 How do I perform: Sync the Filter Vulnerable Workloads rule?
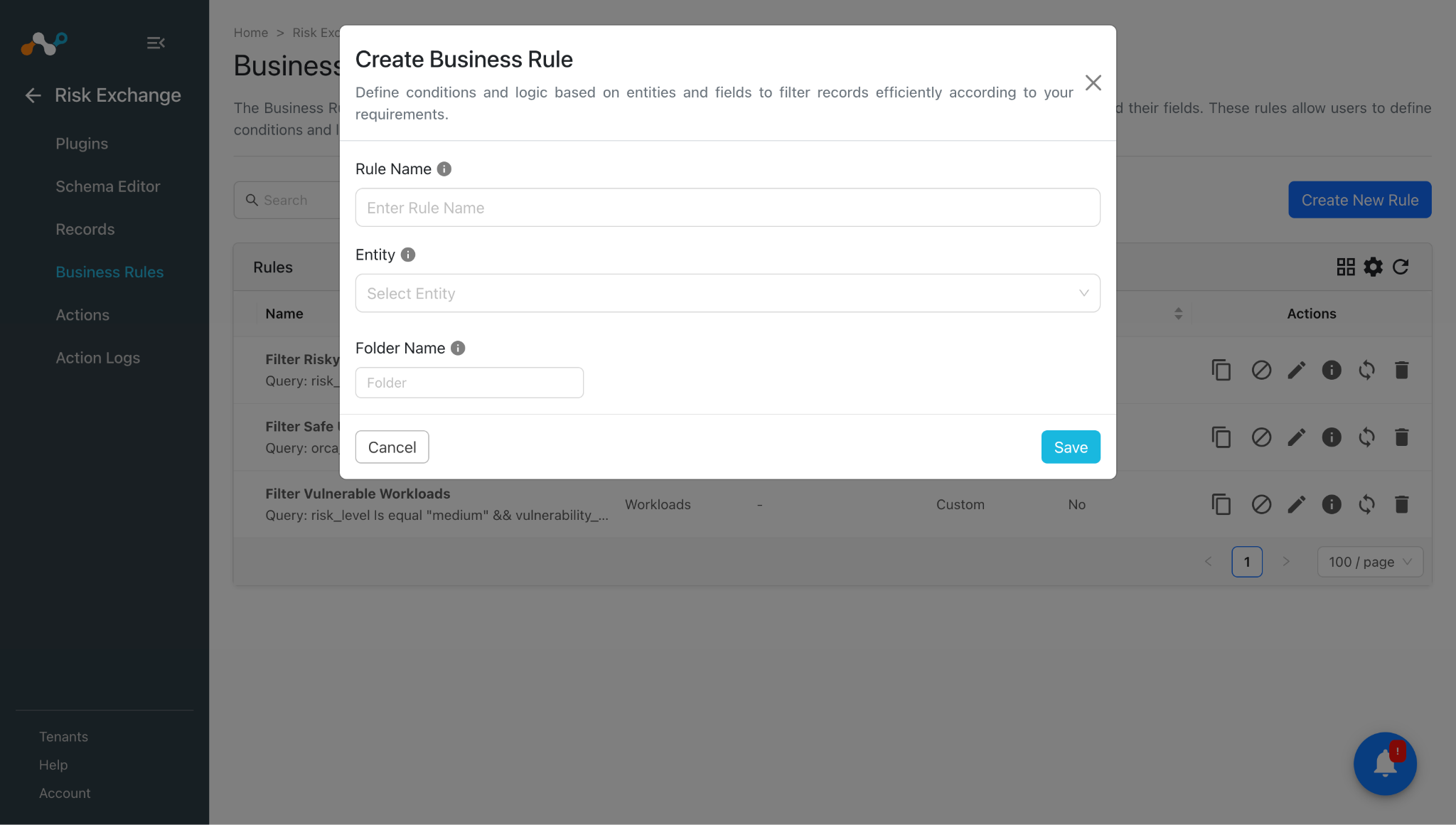[1366, 504]
